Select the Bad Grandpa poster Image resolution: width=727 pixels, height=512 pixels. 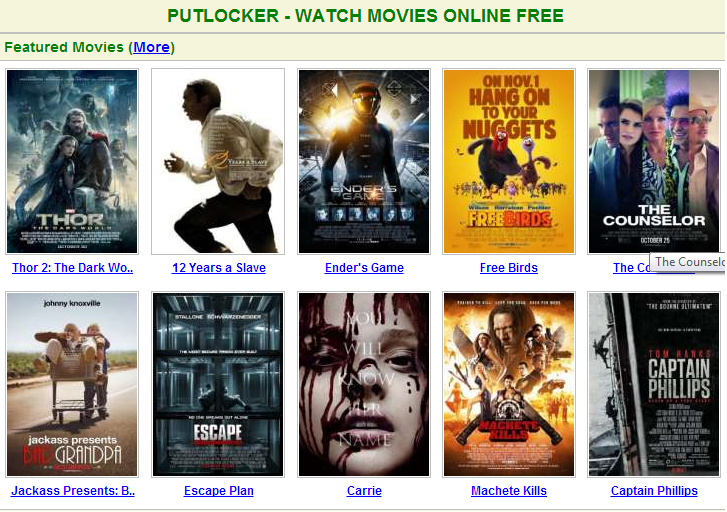point(72,384)
